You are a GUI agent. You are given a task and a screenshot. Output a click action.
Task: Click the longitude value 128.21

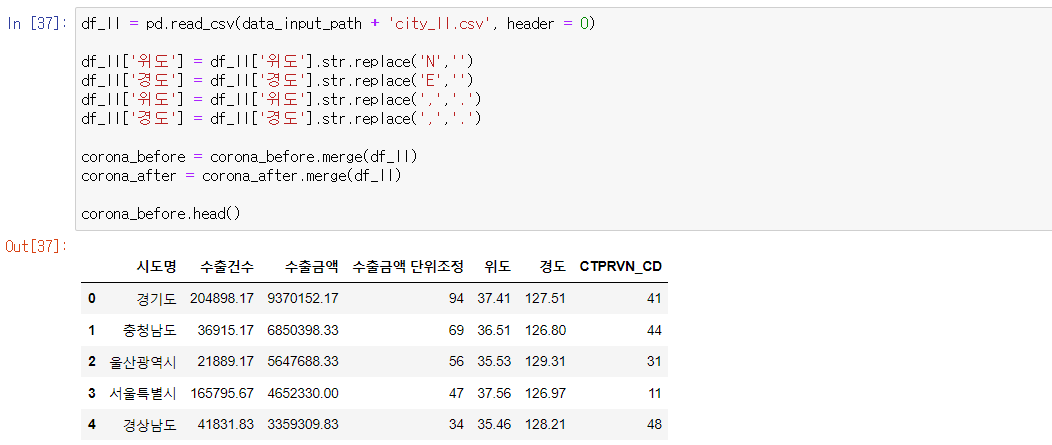(x=545, y=425)
